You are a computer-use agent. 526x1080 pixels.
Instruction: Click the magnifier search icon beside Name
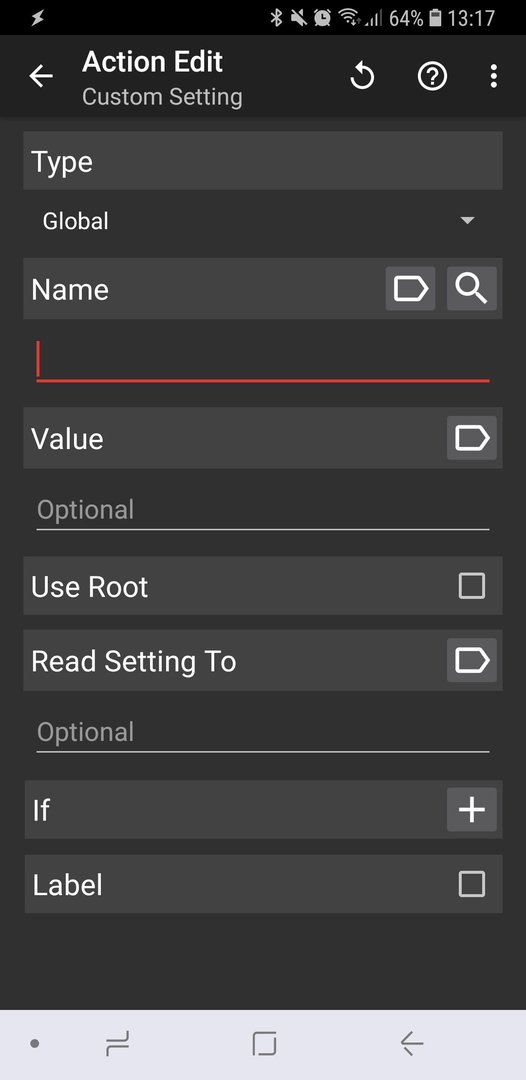(x=472, y=289)
